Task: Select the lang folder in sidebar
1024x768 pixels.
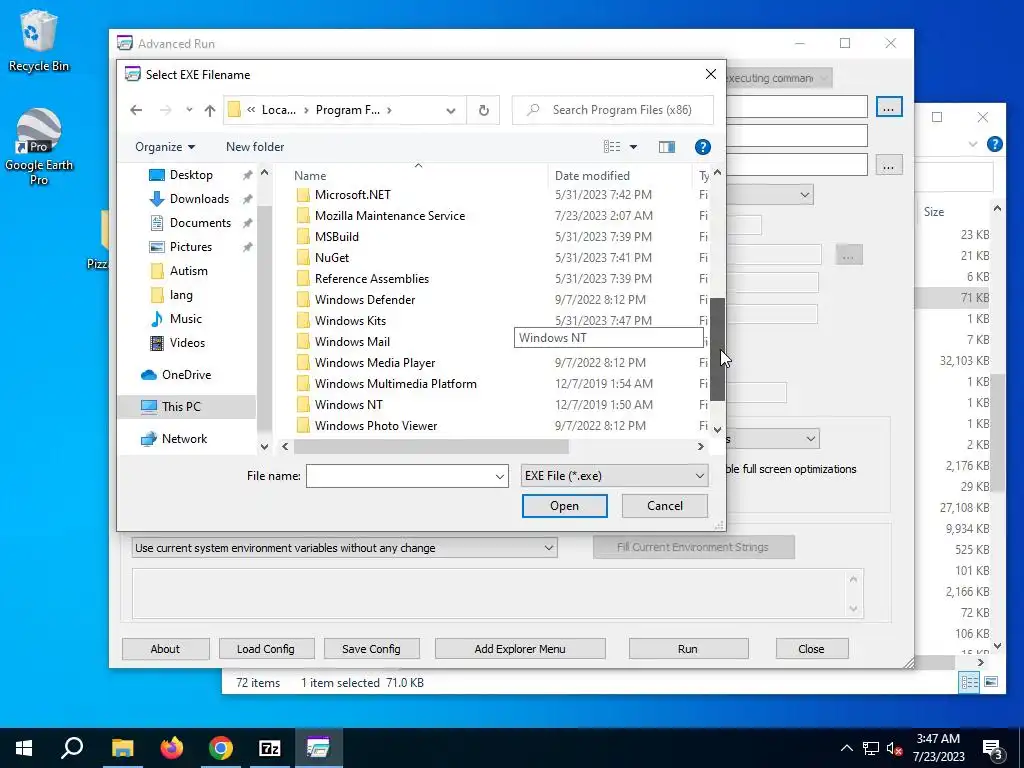Action: (181, 295)
